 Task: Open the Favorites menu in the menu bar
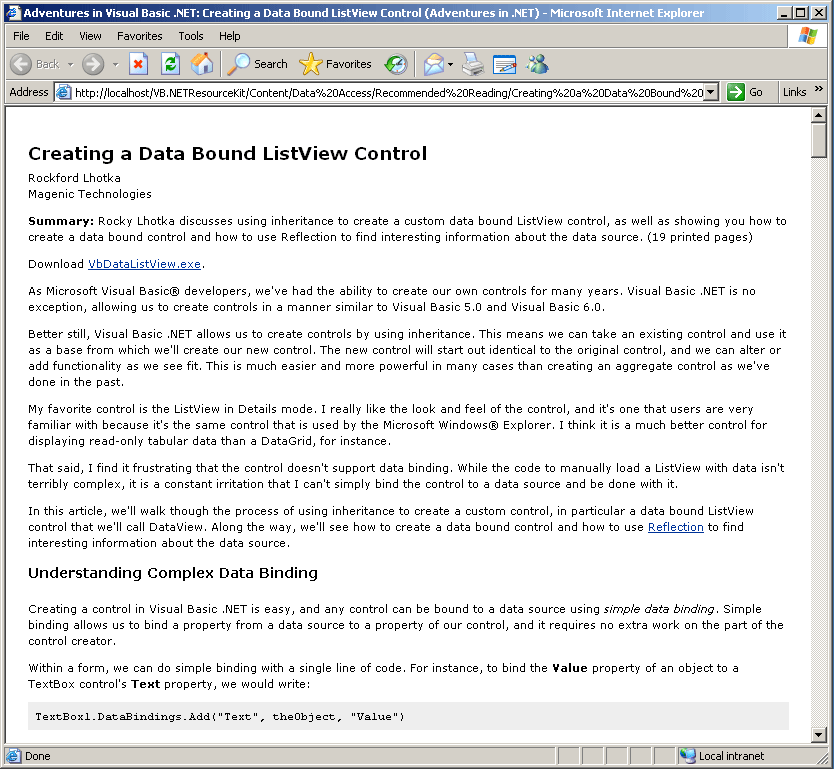139,36
